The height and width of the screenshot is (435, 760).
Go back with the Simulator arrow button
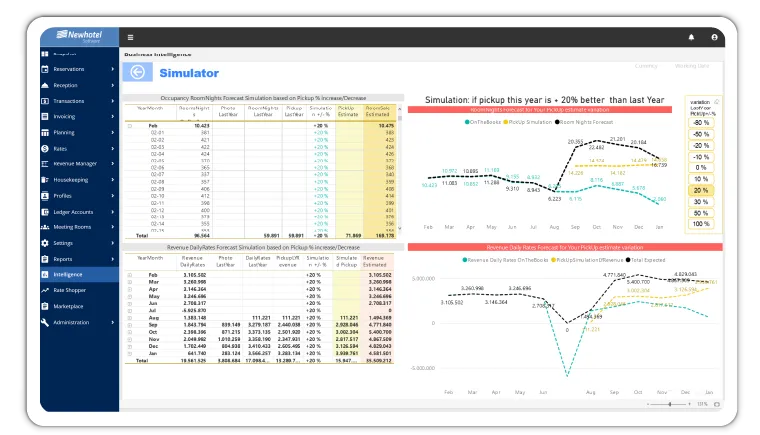(x=138, y=73)
